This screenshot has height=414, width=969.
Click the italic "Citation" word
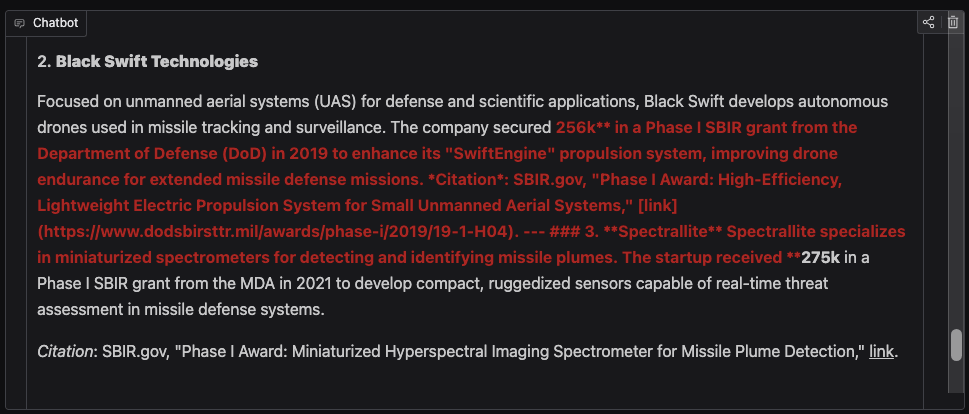point(61,351)
